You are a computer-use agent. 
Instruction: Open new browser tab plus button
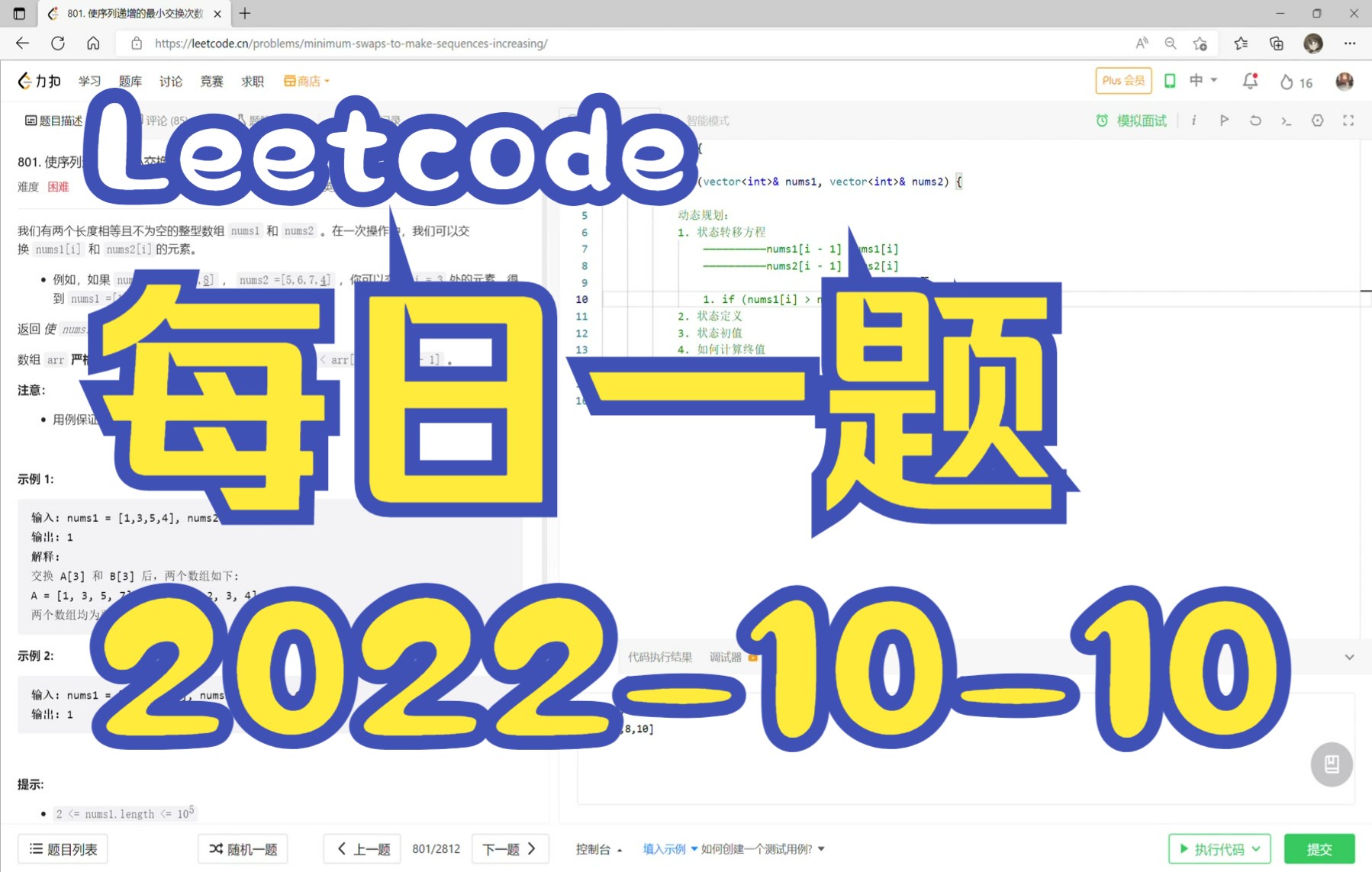tap(245, 13)
